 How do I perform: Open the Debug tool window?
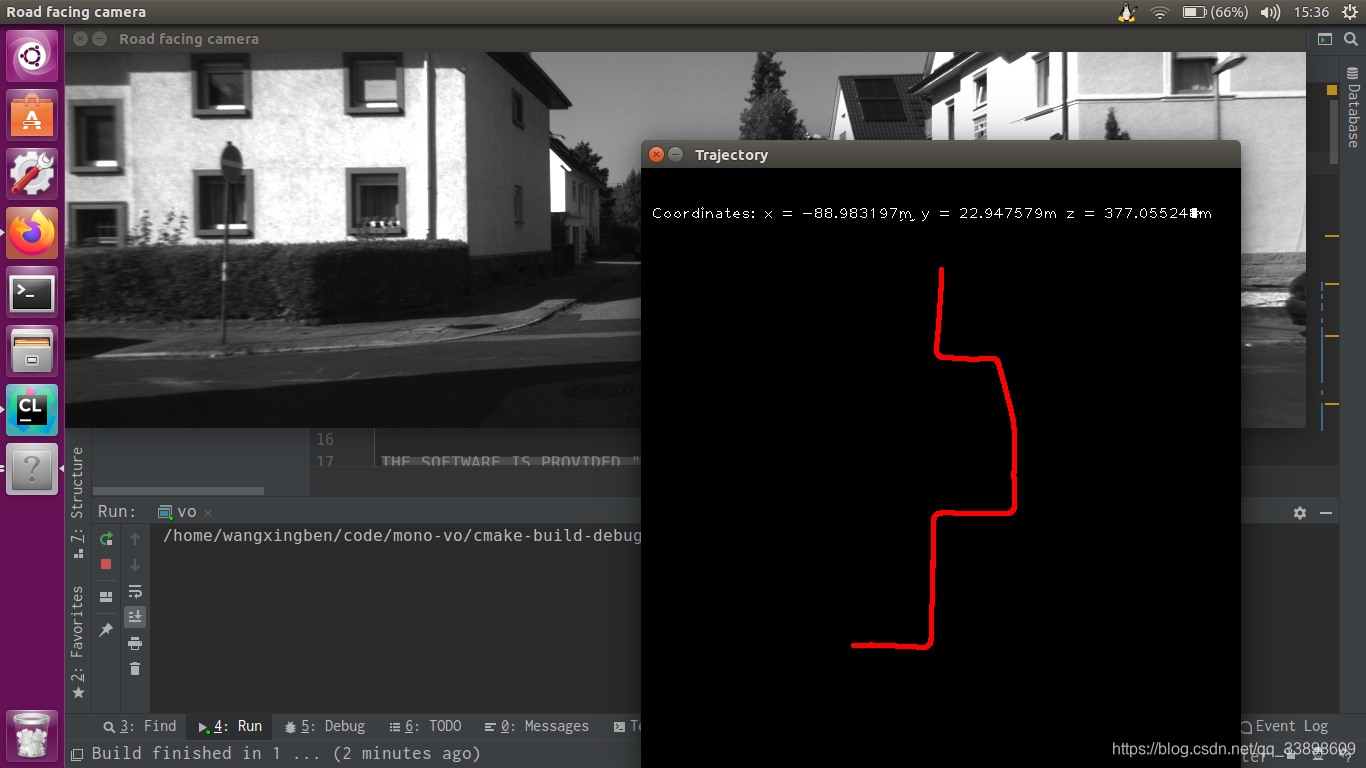coord(325,726)
